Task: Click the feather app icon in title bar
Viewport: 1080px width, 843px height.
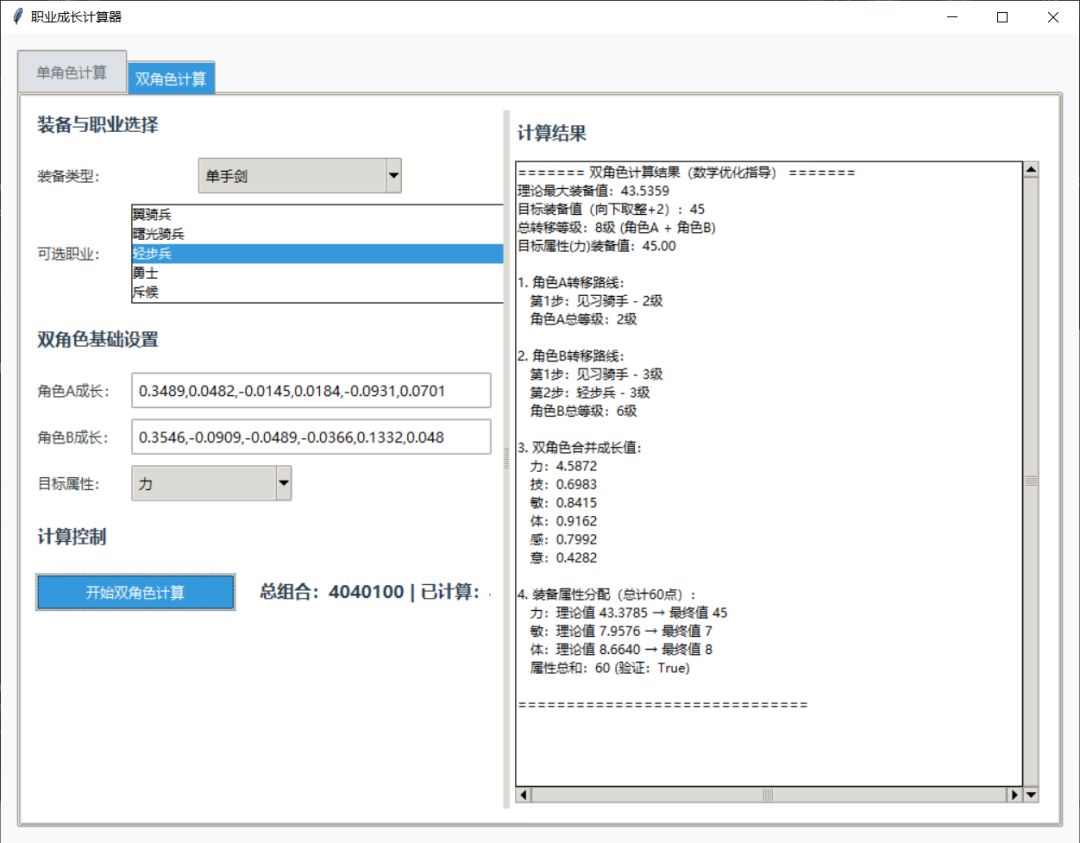Action: coord(18,17)
